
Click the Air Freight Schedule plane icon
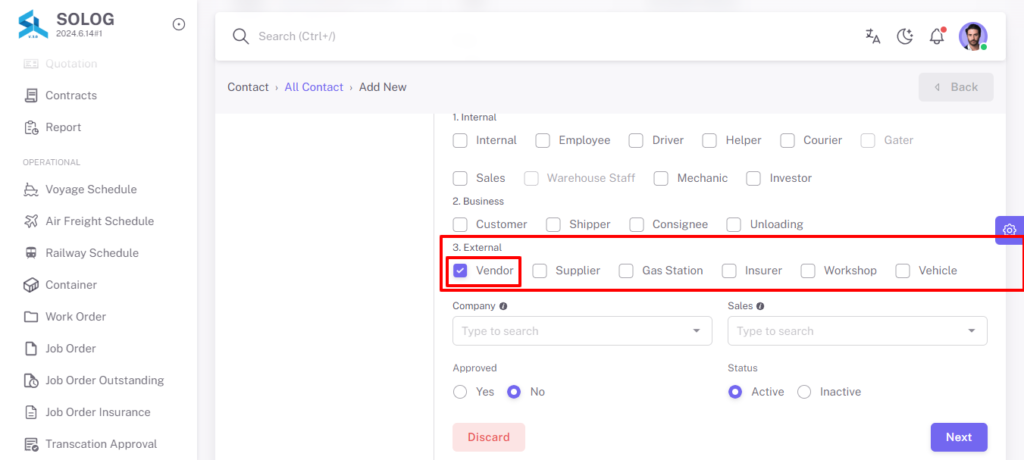pyautogui.click(x=31, y=222)
